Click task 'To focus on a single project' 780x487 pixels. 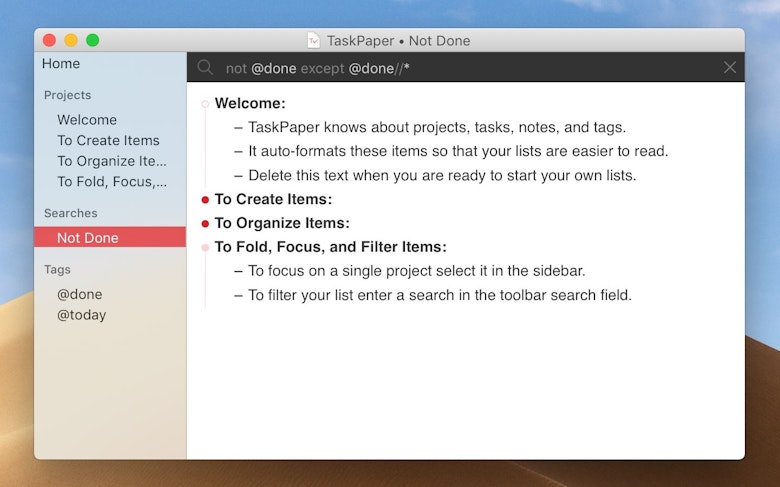(x=416, y=271)
